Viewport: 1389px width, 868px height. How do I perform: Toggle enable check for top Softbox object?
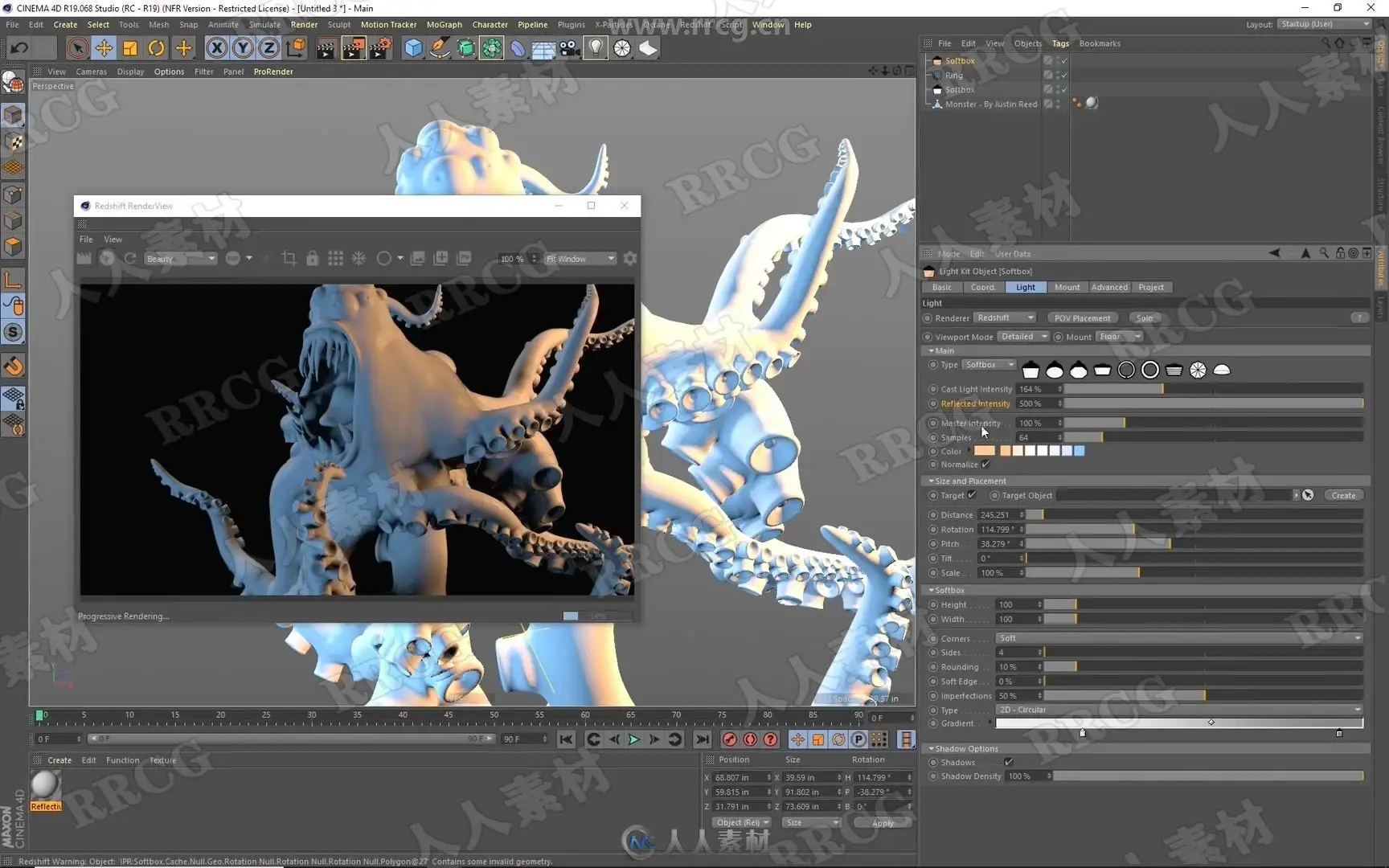(x=1064, y=61)
